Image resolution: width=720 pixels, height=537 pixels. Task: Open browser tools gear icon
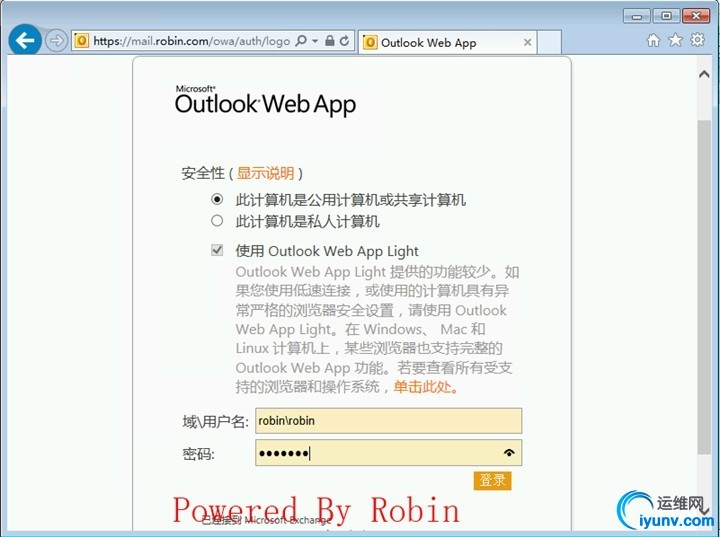click(698, 40)
